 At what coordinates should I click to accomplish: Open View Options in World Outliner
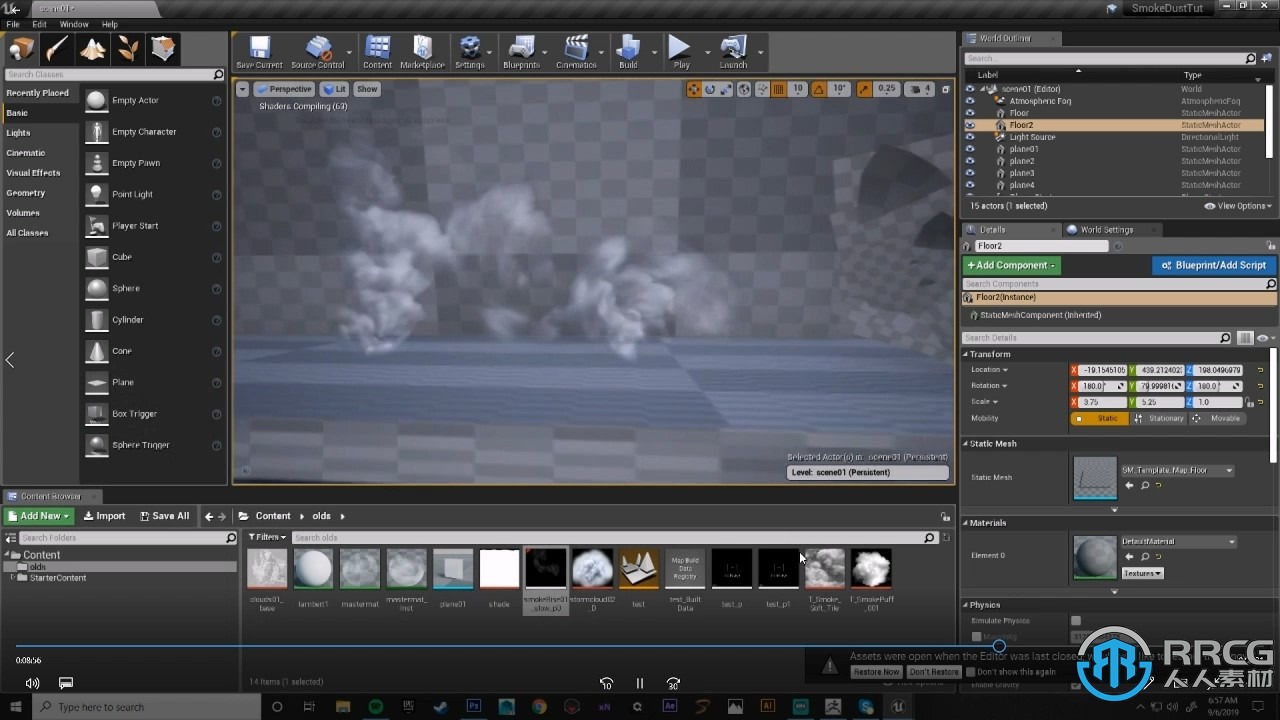[1238, 206]
